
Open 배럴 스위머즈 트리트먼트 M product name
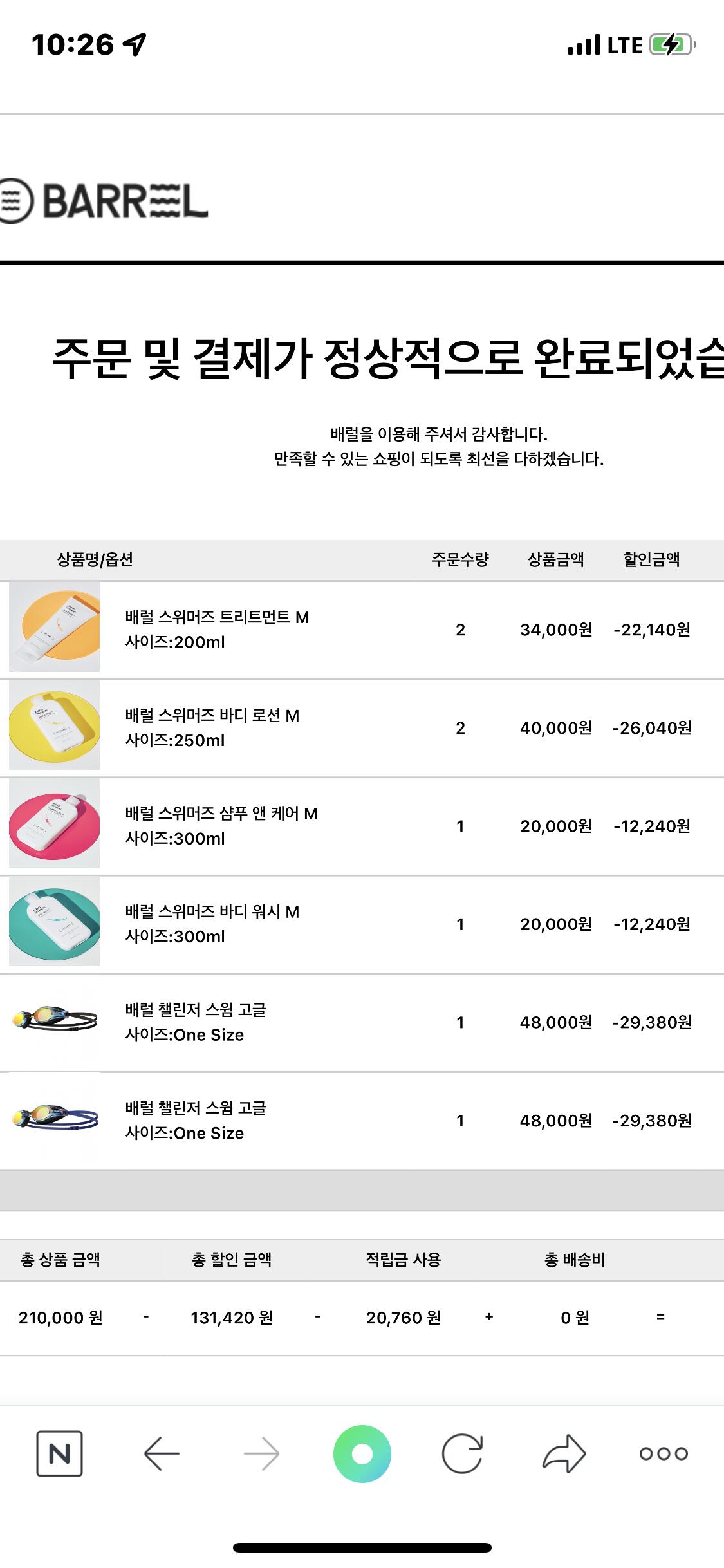click(x=217, y=617)
